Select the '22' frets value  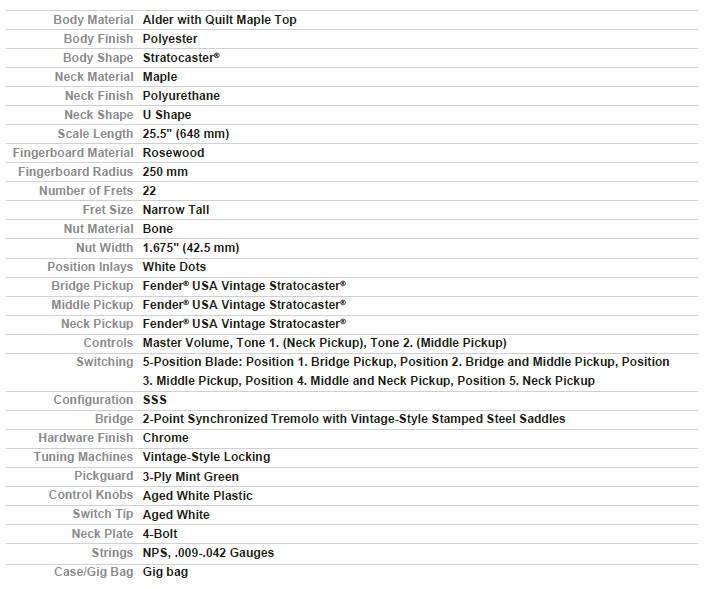pos(149,191)
